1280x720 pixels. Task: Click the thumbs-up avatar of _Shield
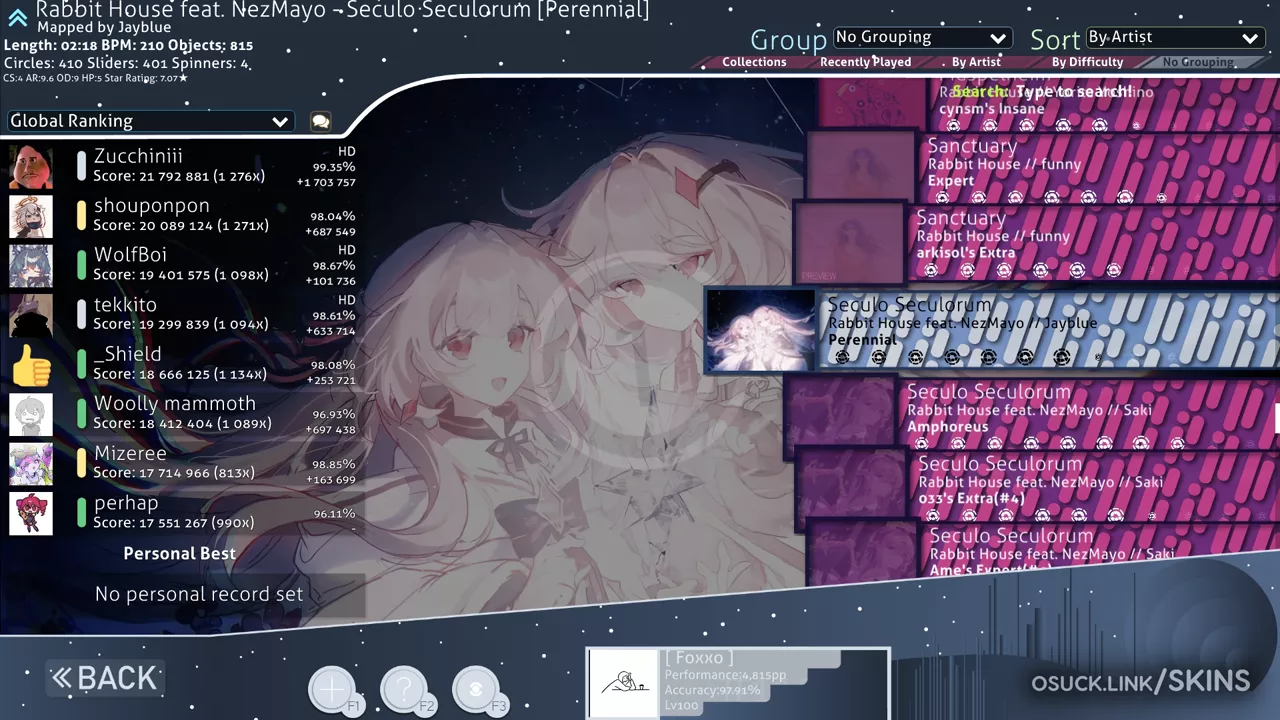[x=31, y=365]
